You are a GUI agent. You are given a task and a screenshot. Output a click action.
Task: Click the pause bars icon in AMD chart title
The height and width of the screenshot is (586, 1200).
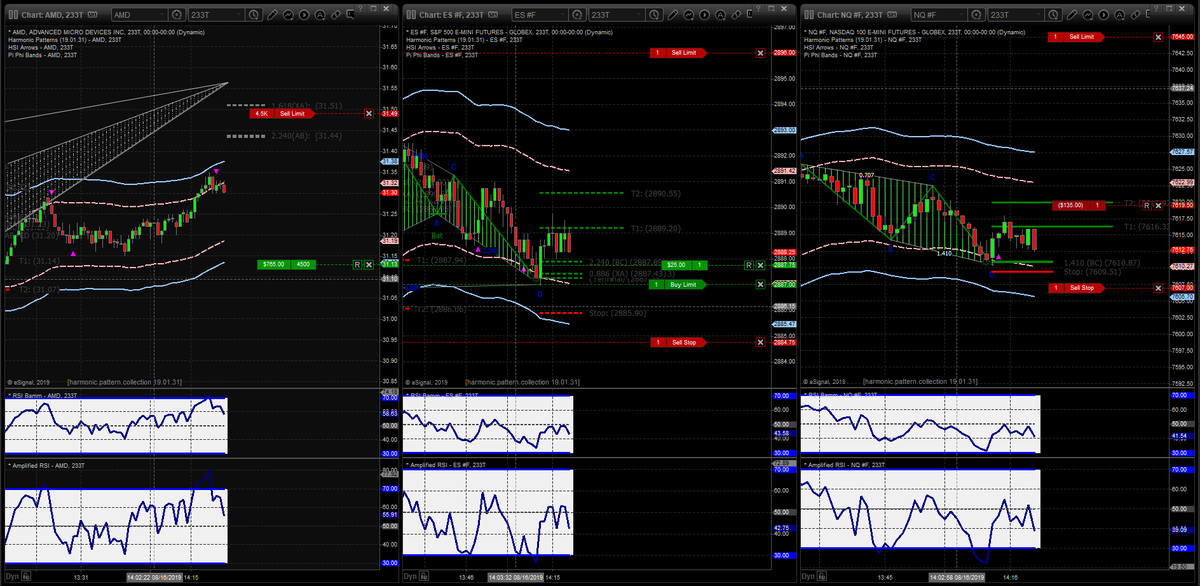click(13, 15)
